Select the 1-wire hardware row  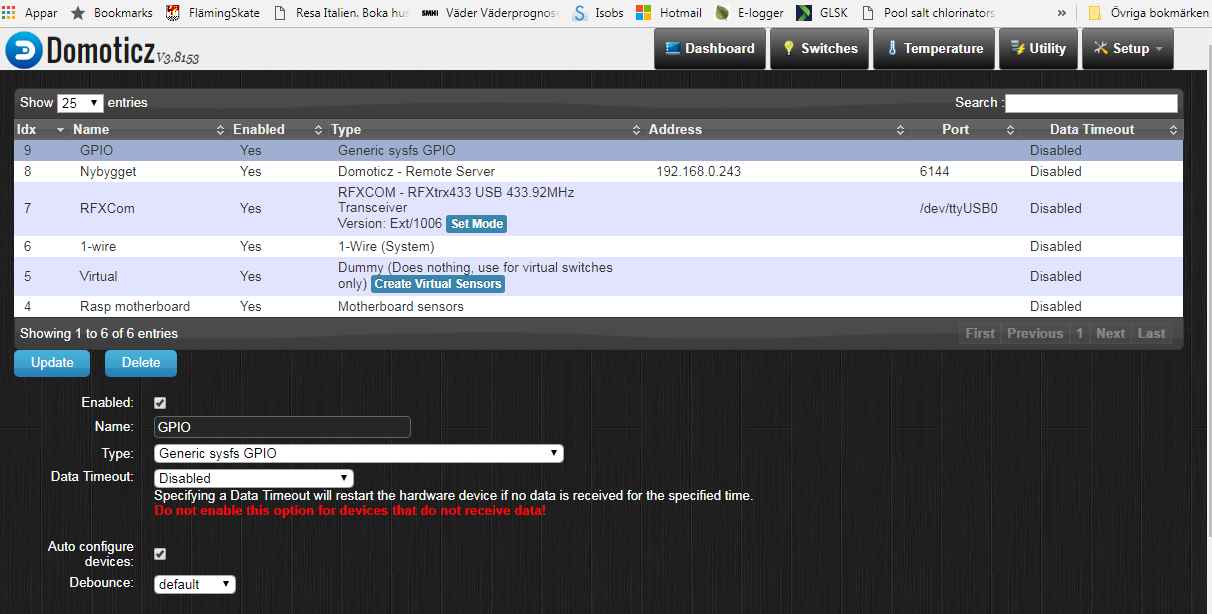[598, 246]
